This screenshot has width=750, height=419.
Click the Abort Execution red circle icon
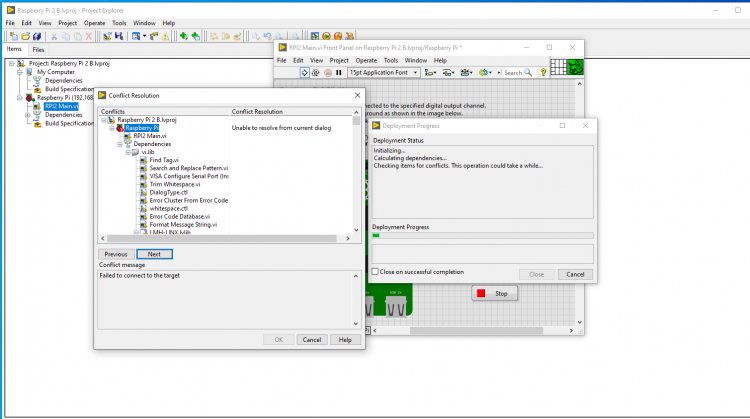coord(328,73)
